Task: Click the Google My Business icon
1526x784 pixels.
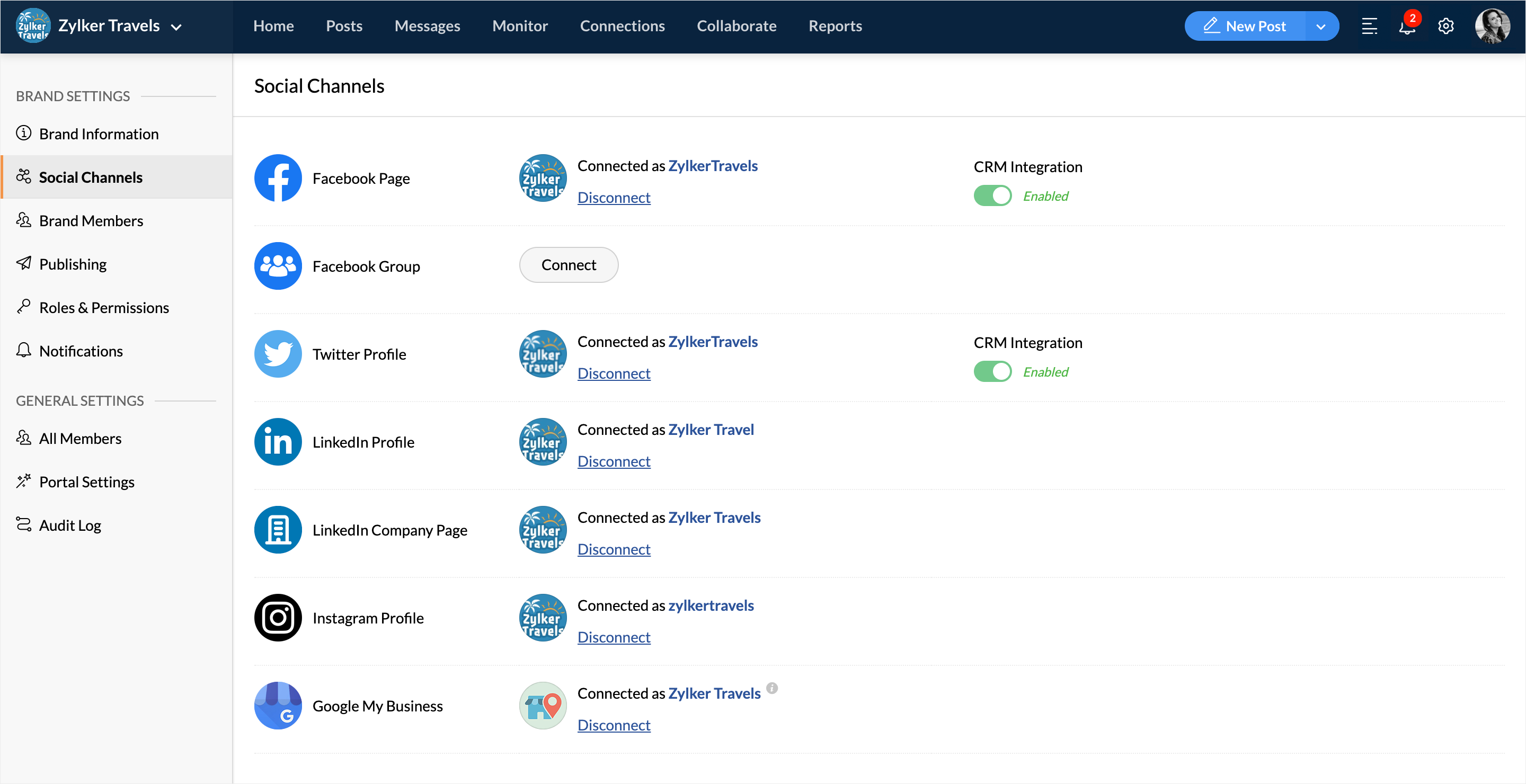Action: (278, 705)
